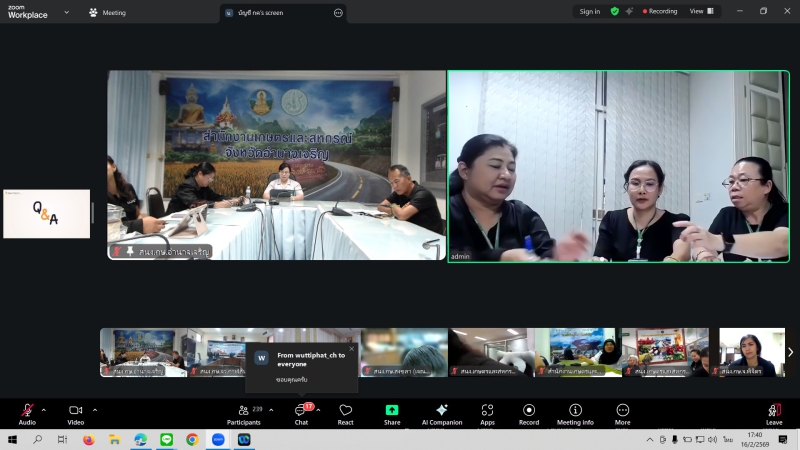Open the View layout menu
This screenshot has width=800, height=450.
click(701, 11)
